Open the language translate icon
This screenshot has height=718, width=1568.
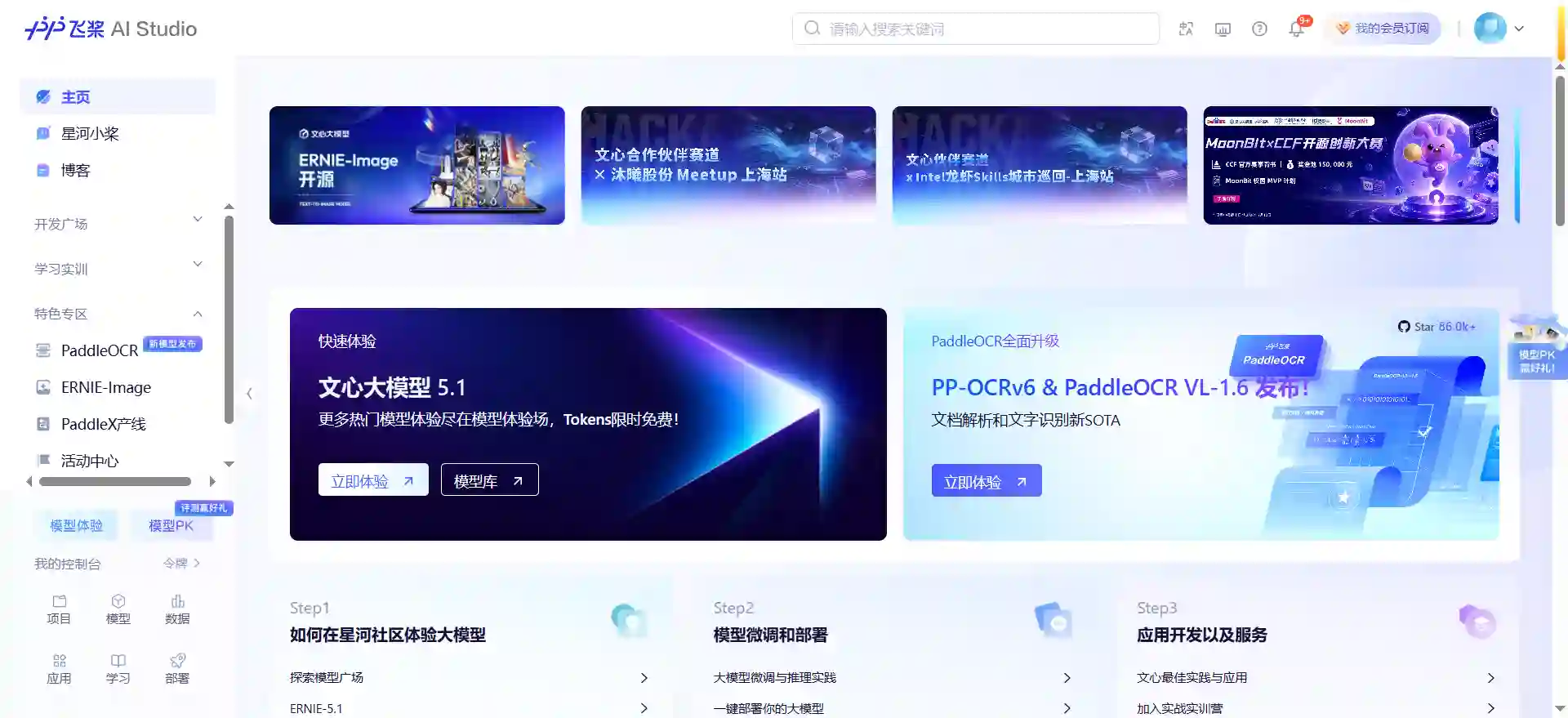tap(1186, 29)
